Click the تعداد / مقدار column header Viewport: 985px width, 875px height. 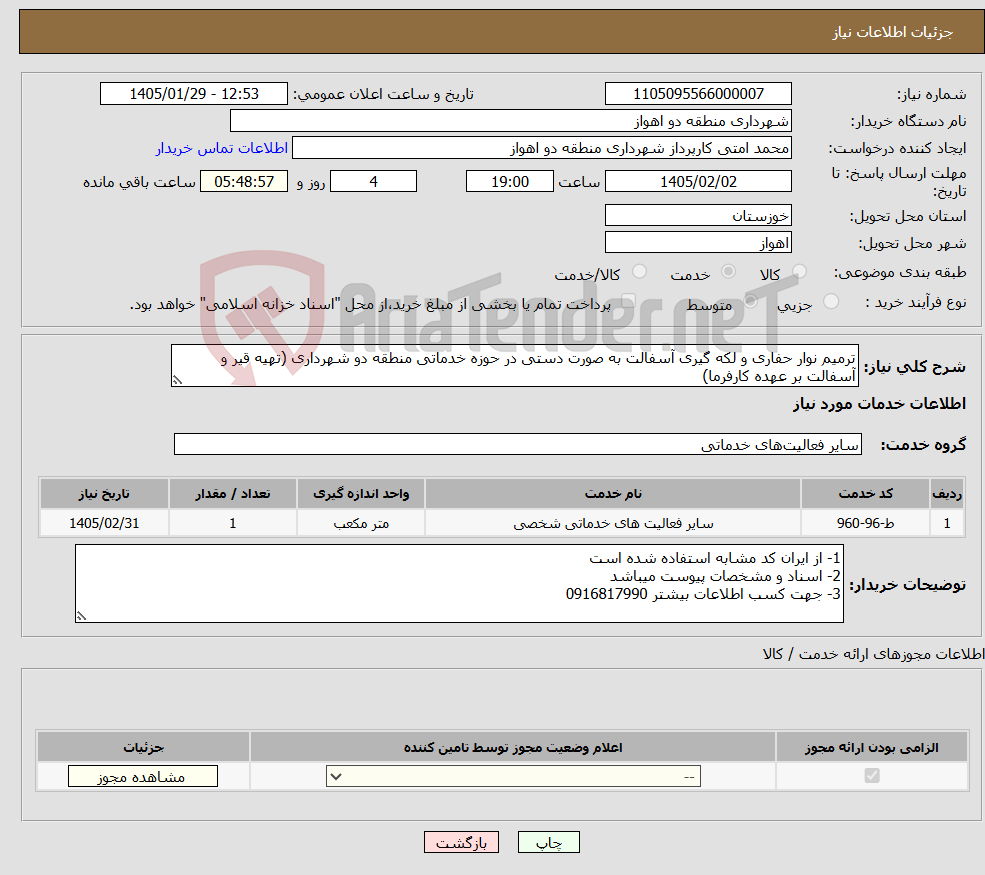(232, 494)
